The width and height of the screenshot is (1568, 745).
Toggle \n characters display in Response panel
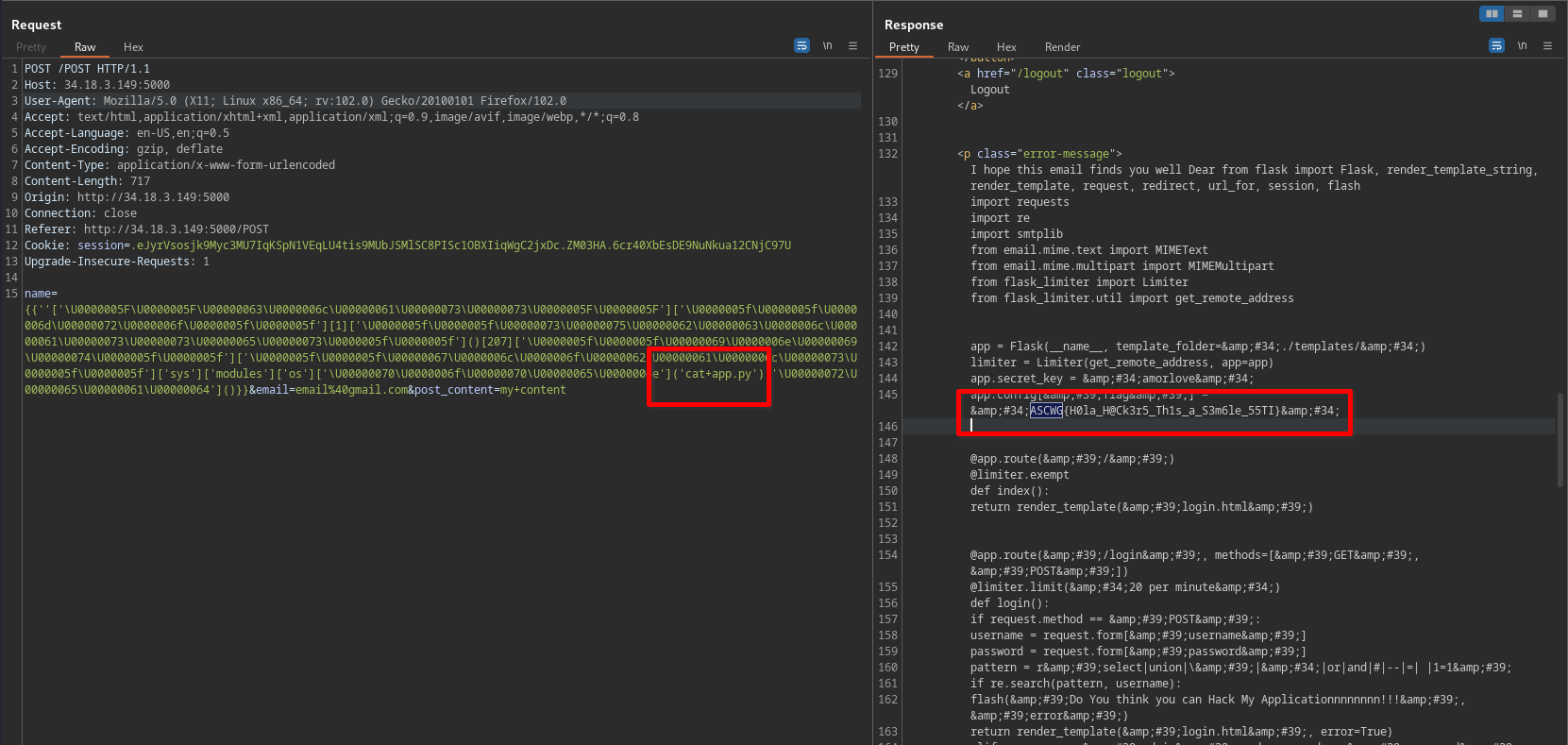click(x=1522, y=45)
